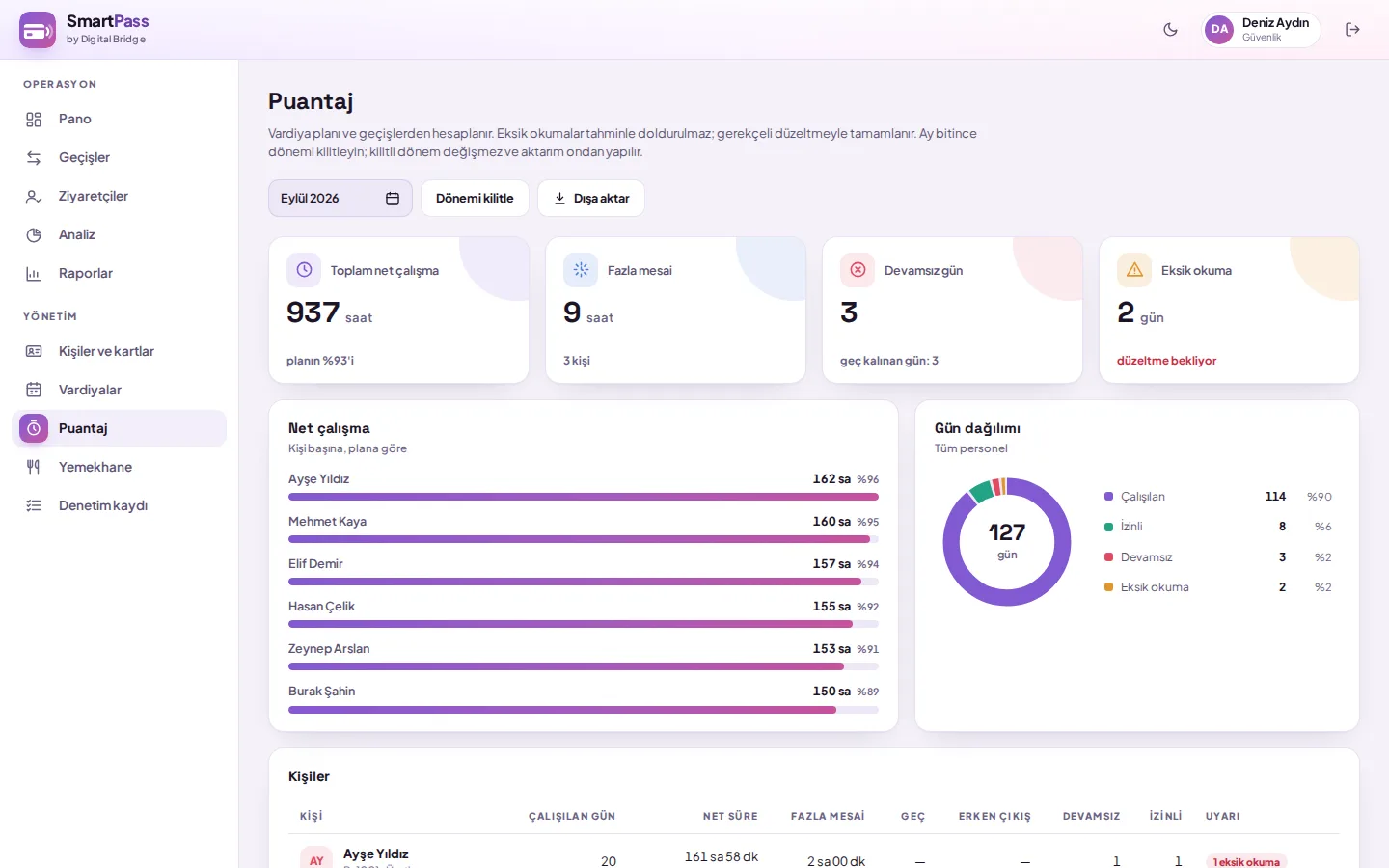Viewport: 1389px width, 868px height.
Task: Open Ziyaretçiler via the person icon
Action: (34, 197)
